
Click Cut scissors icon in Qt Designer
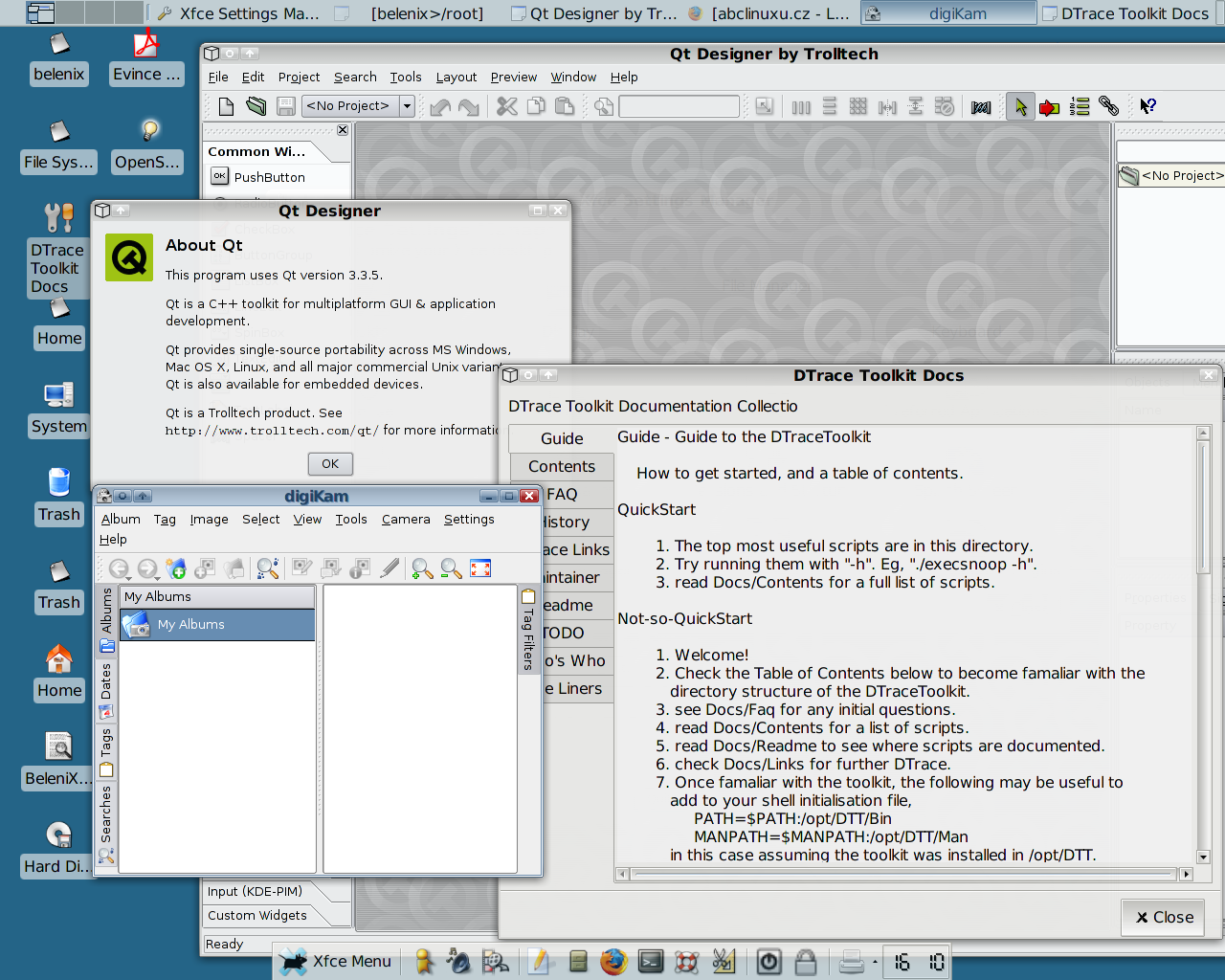coord(507,106)
